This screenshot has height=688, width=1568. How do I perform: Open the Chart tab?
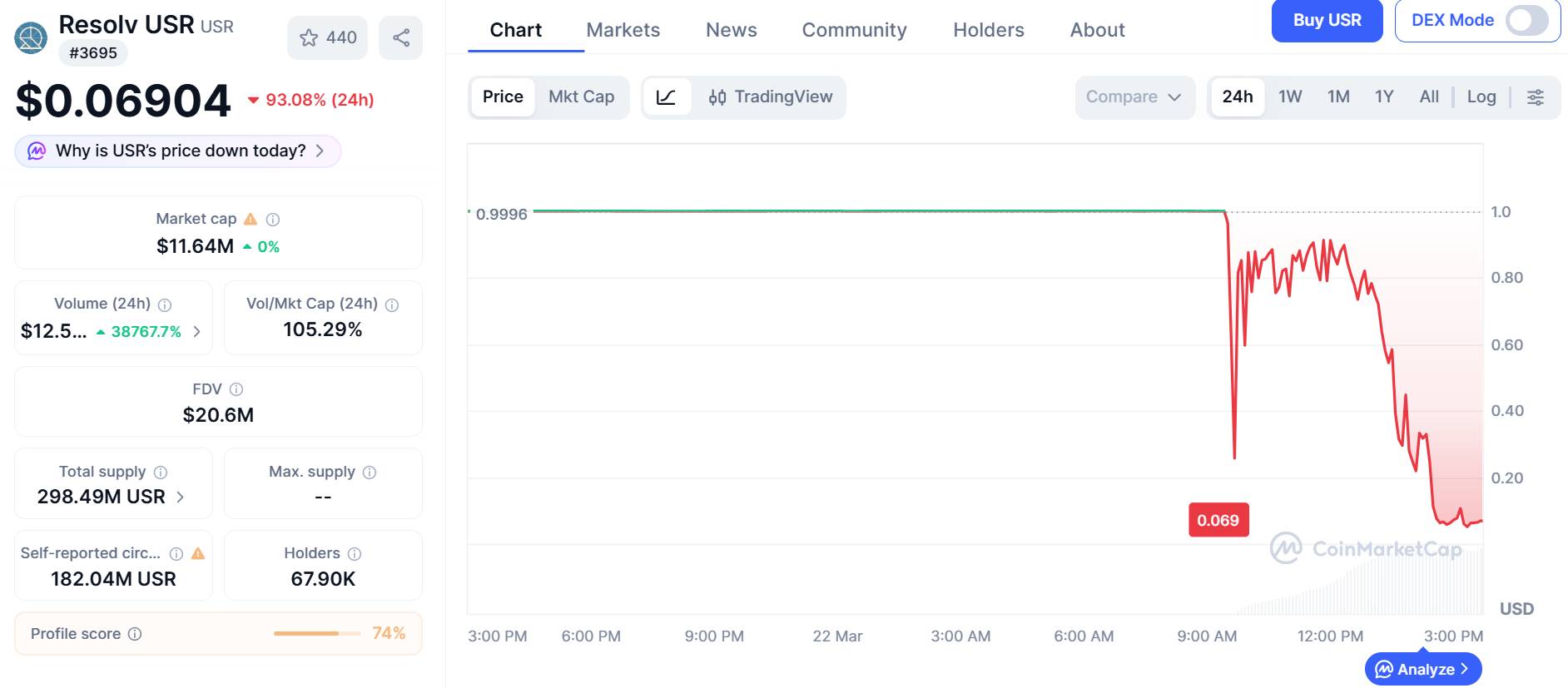coord(516,30)
